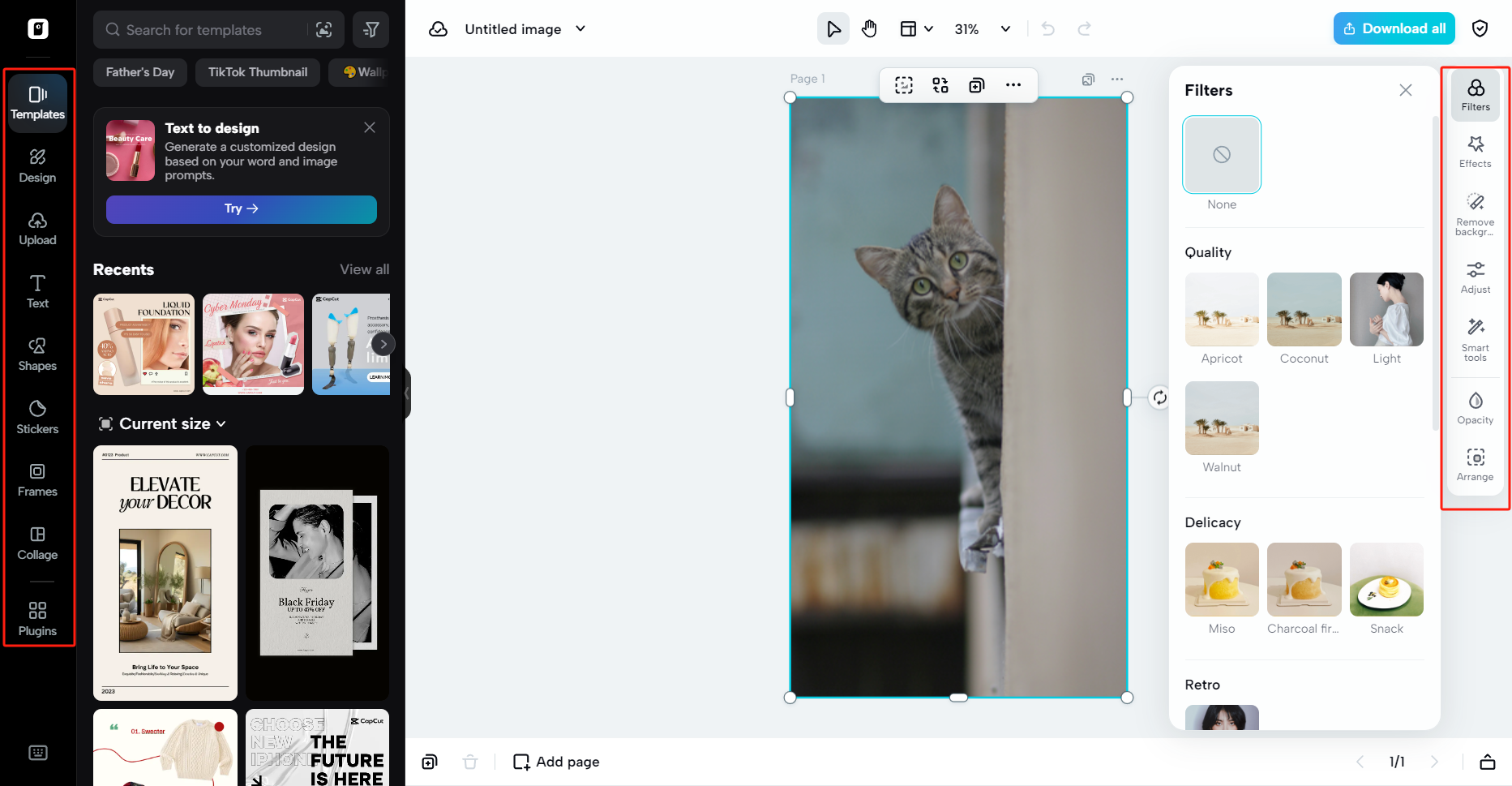Open the Adjust panel
Image resolution: width=1512 pixels, height=786 pixels.
pyautogui.click(x=1475, y=276)
